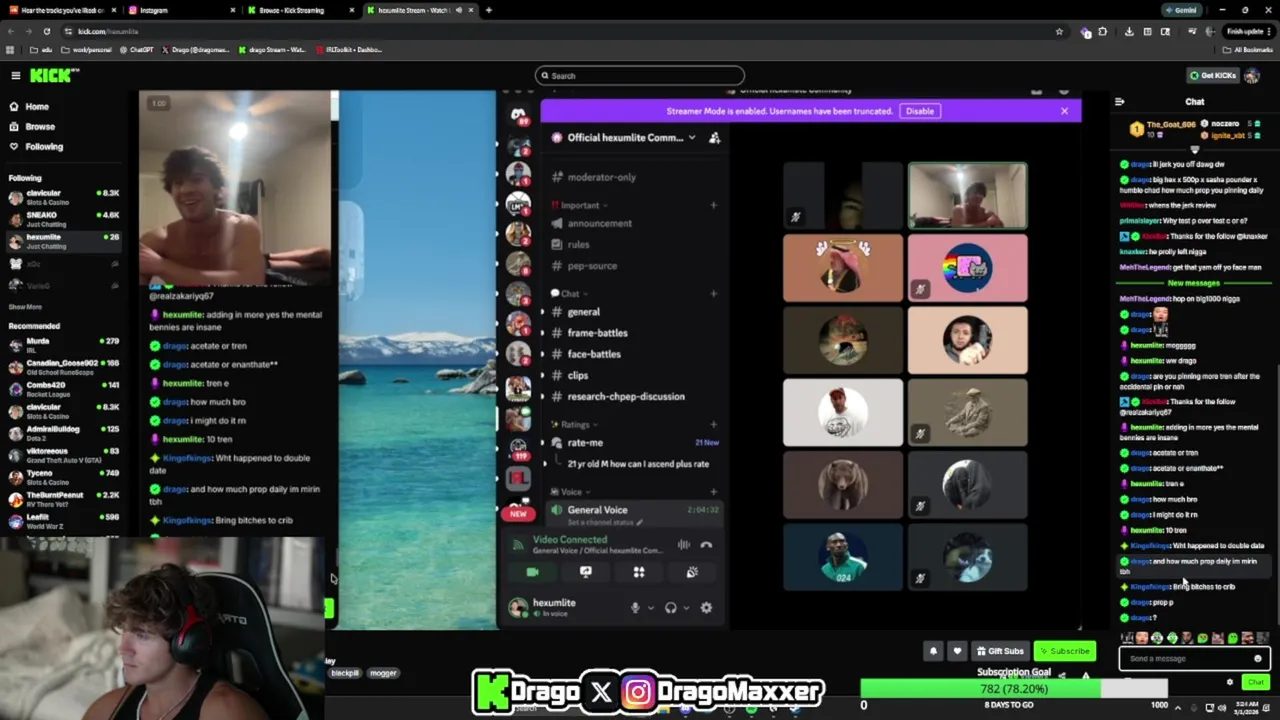Open the Discord soundboard
The height and width of the screenshot is (720, 1280).
click(x=692, y=572)
